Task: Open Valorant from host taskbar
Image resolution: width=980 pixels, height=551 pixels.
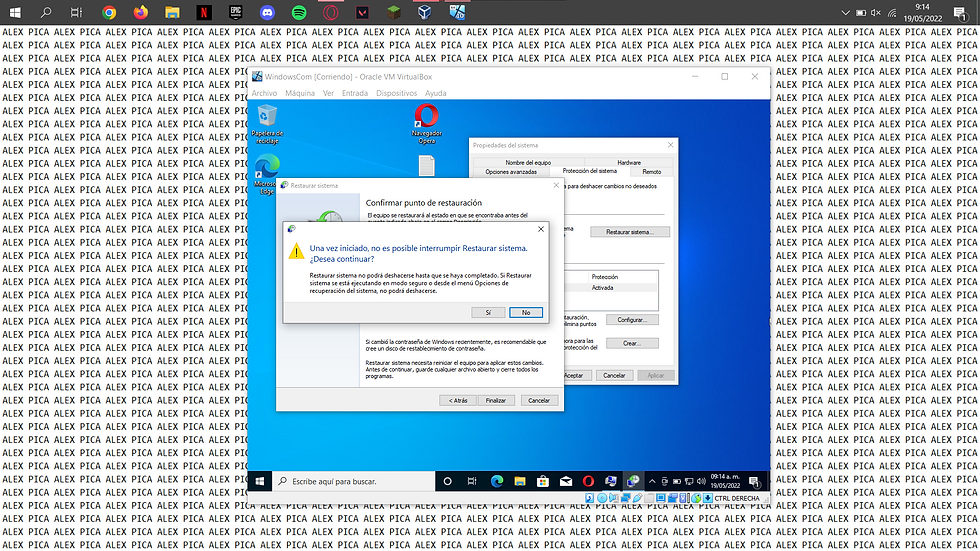Action: point(362,12)
